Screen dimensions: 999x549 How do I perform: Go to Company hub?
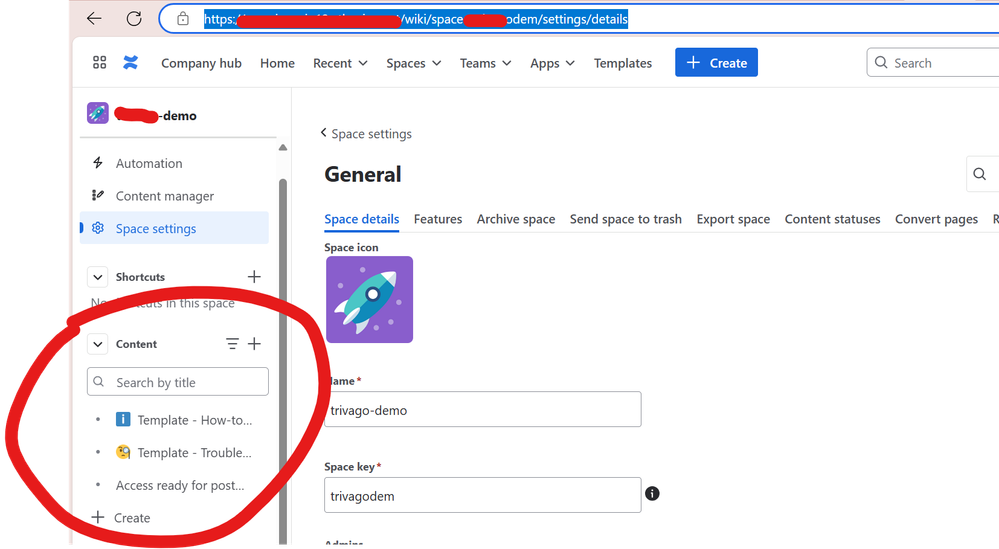(x=201, y=63)
